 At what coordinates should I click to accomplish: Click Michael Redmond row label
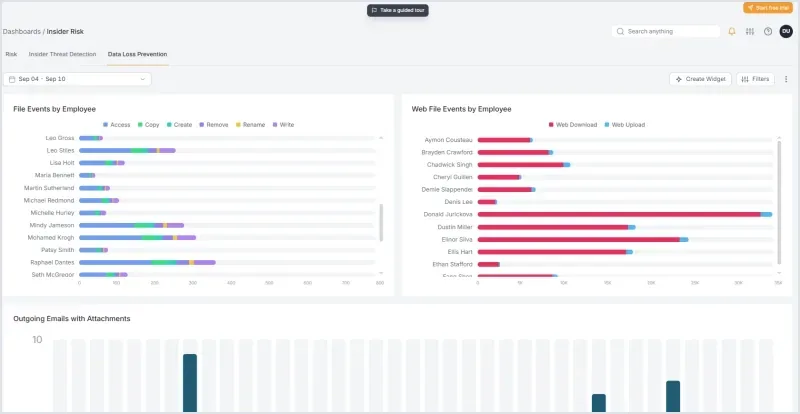49,200
